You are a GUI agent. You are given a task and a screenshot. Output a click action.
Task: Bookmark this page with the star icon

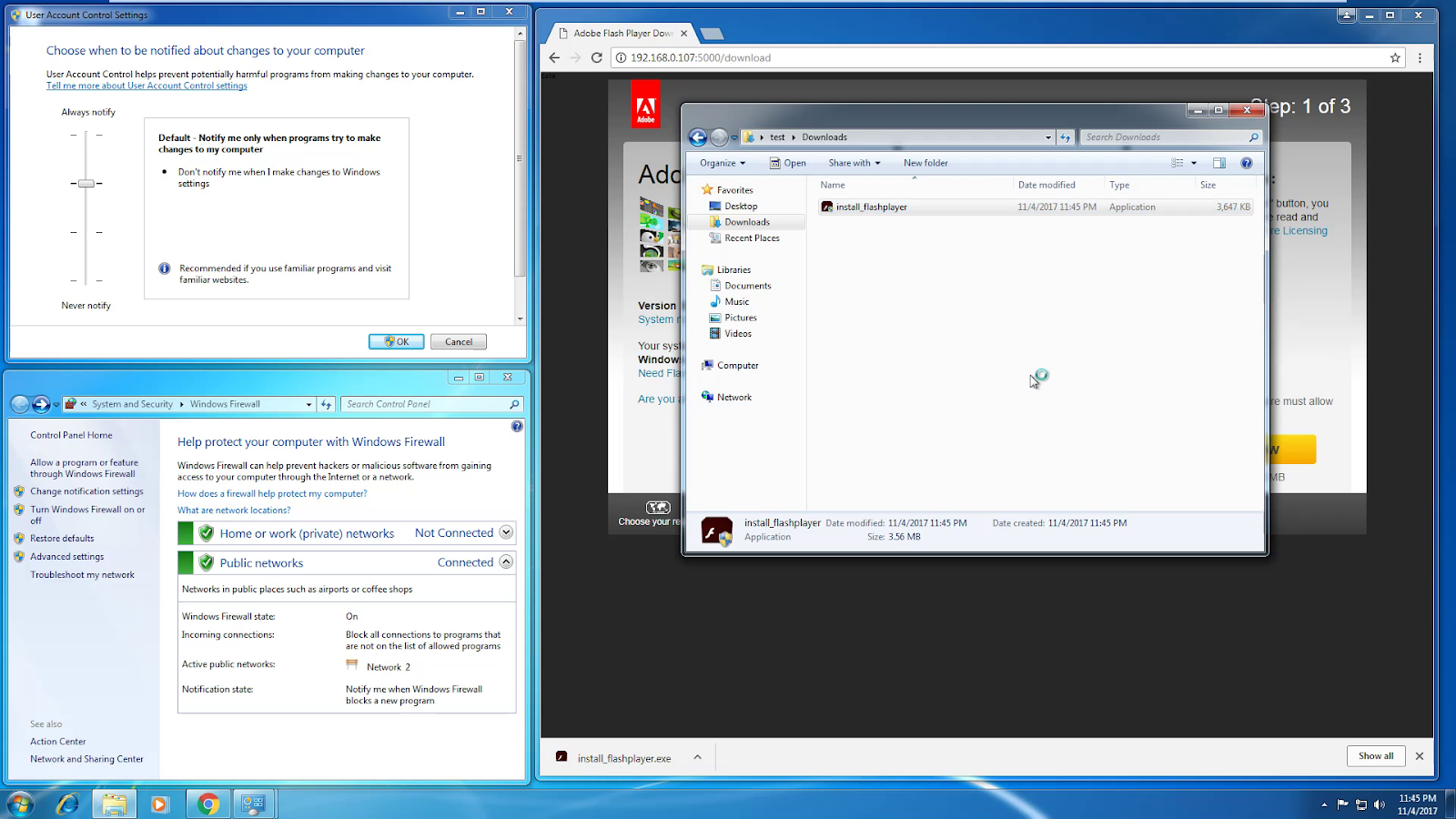click(1395, 57)
